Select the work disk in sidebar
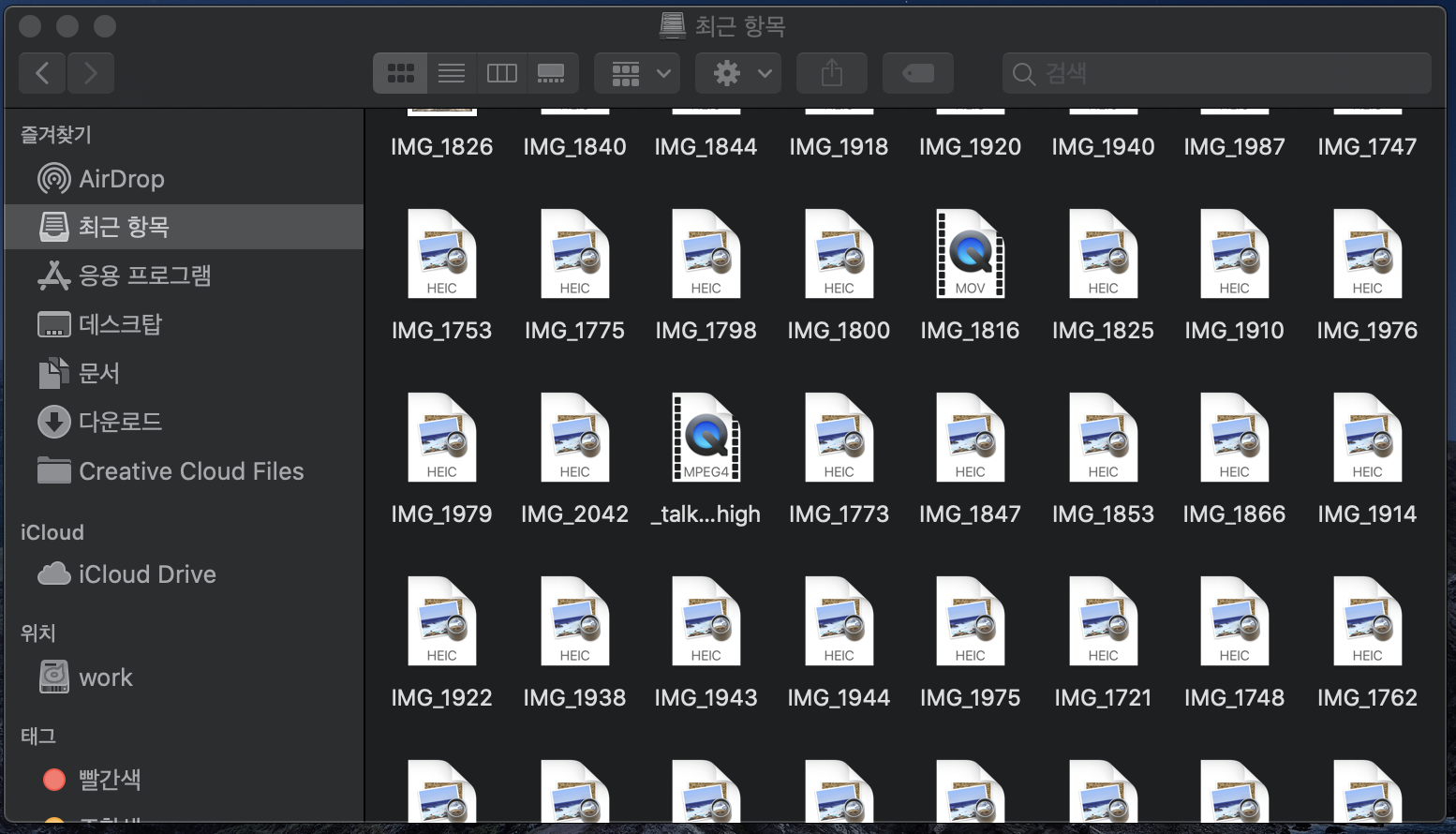Screen dimensions: 1456x834 click(184, 677)
